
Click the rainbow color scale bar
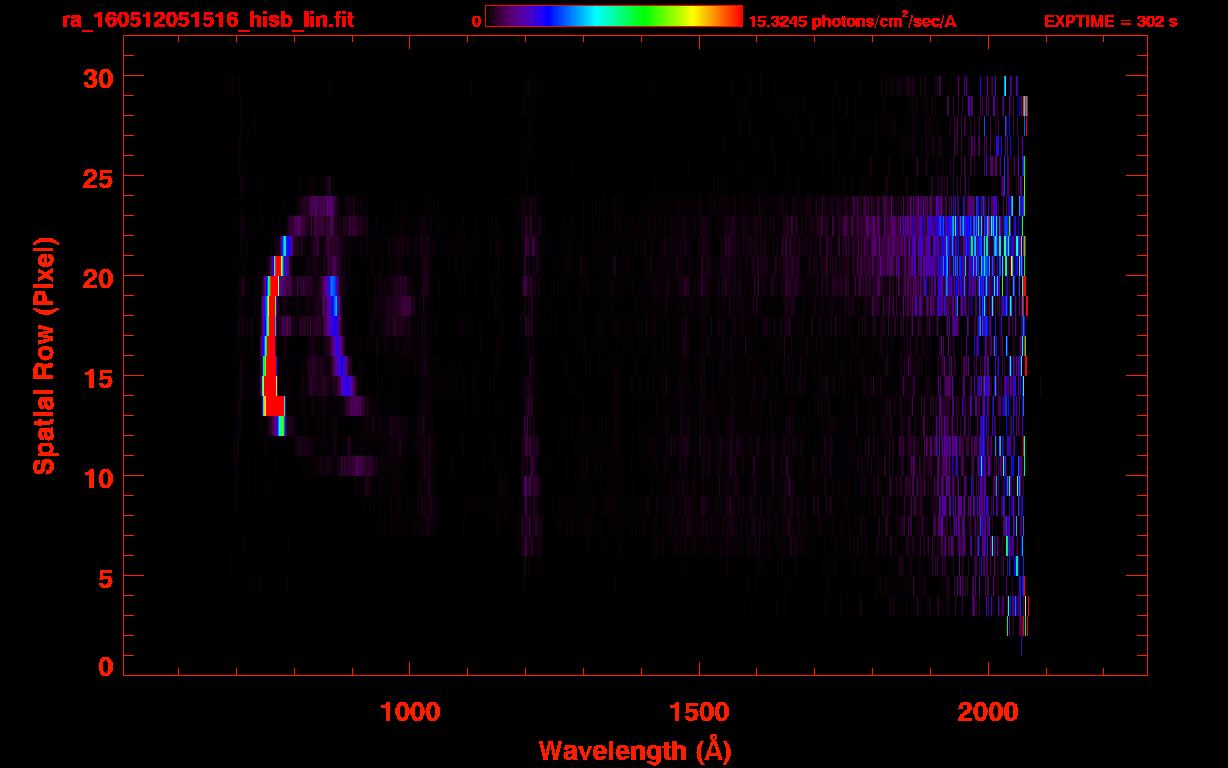(614, 16)
